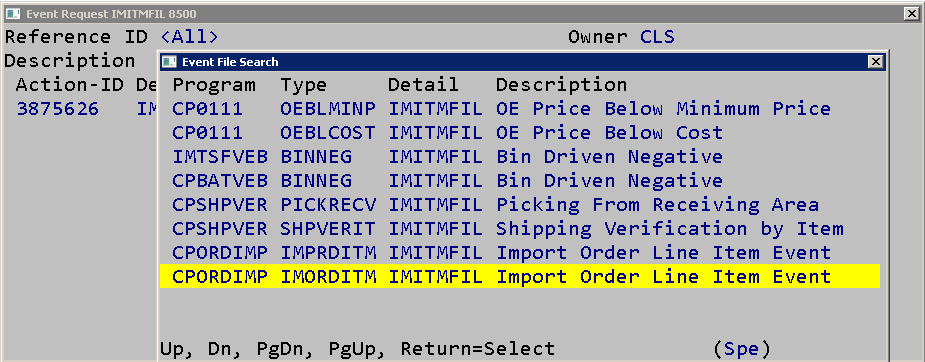Choose the IMTSFVEB Bin Driven Negative entry
Viewport: 925px width, 362px height.
coord(520,157)
